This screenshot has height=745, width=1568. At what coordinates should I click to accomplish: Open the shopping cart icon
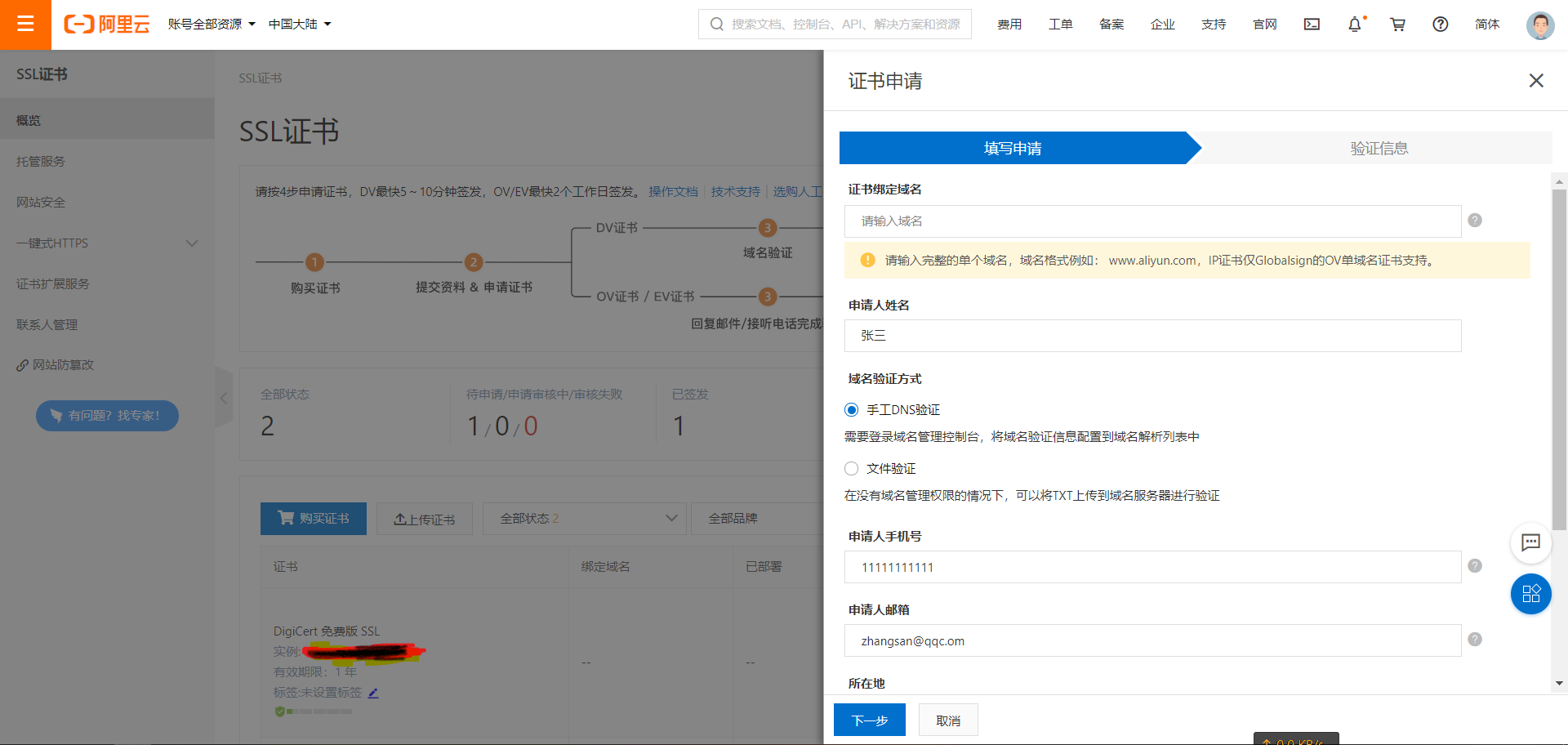click(x=1397, y=25)
